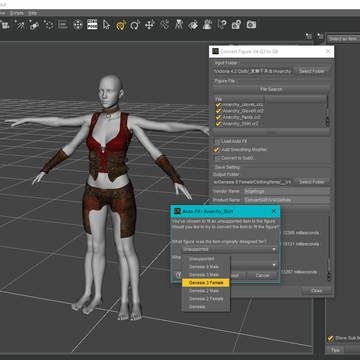Open the Select an Item dropdown

(x=343, y=39)
